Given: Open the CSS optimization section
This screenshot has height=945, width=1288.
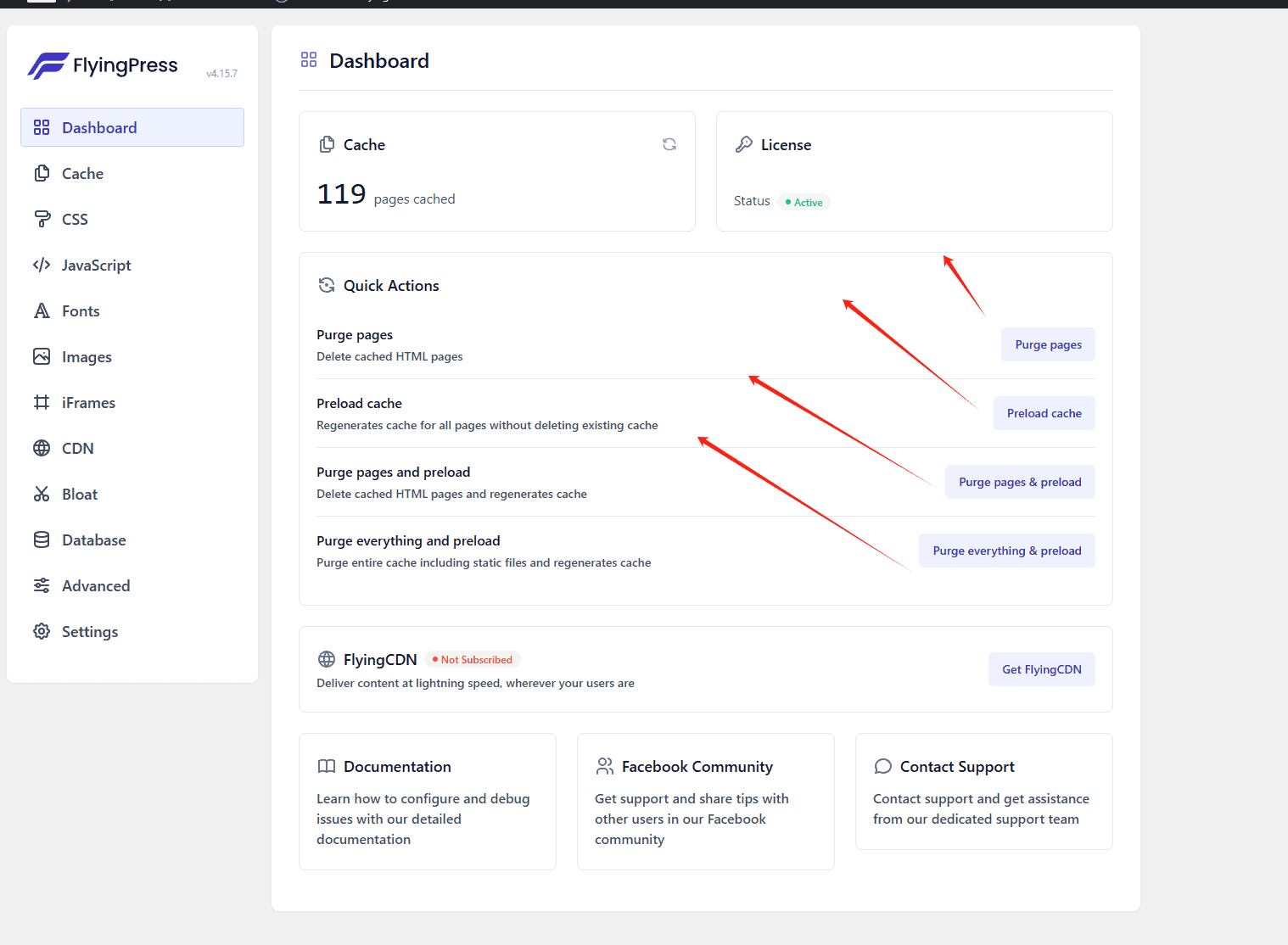Looking at the screenshot, I should click(x=132, y=219).
